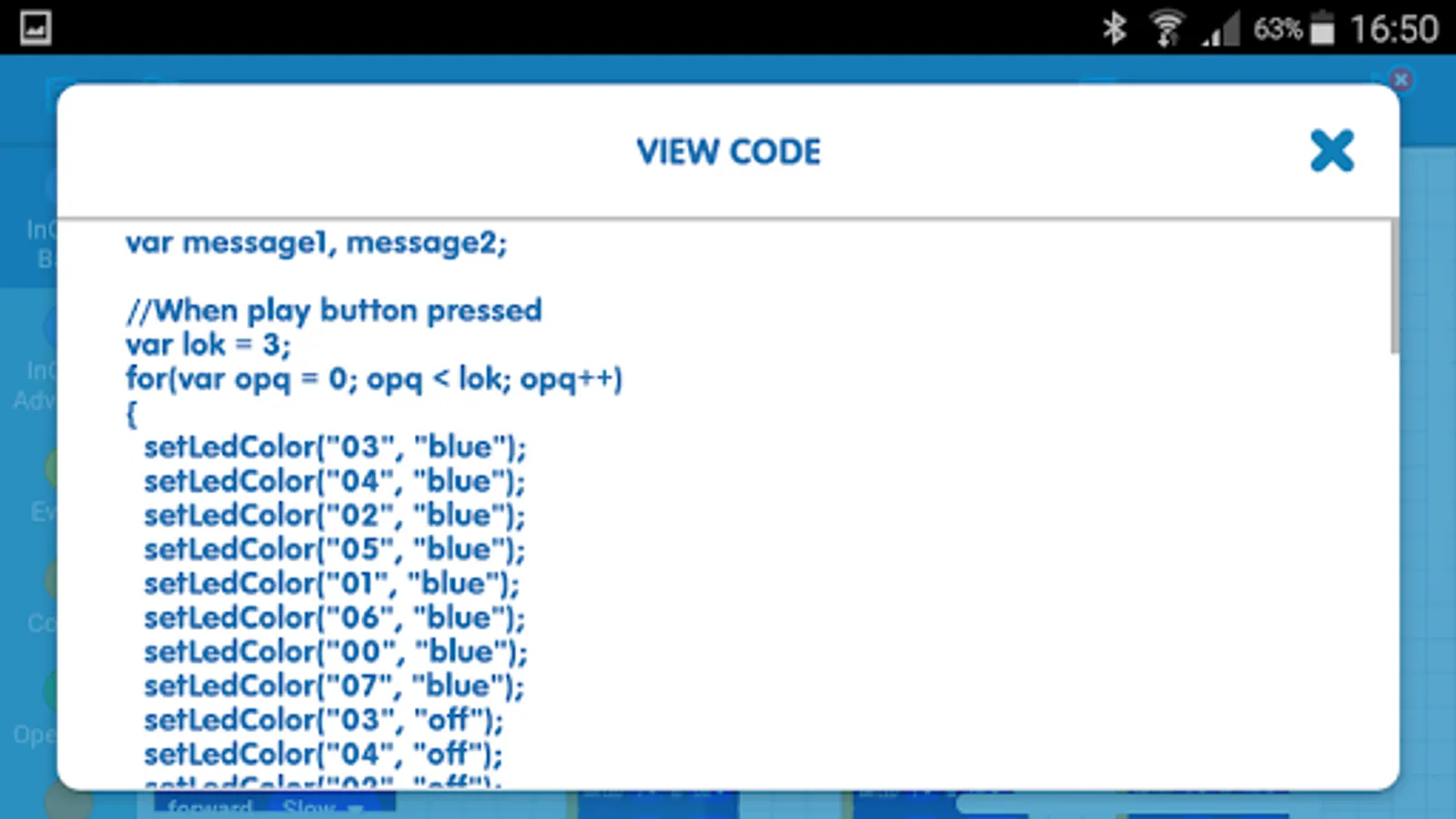The height and width of the screenshot is (819, 1456).
Task: Click the circular close badge behind the dialog
Action: (1401, 80)
